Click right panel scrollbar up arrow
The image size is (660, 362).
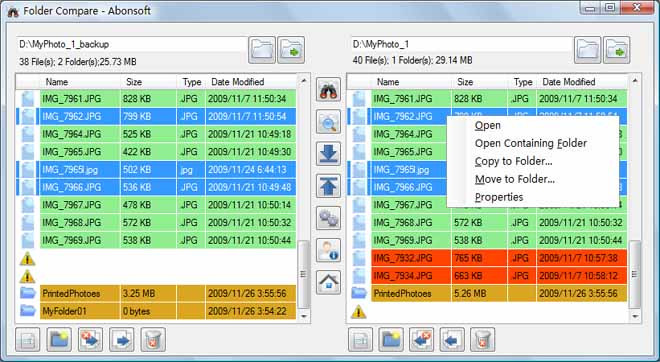[x=635, y=80]
